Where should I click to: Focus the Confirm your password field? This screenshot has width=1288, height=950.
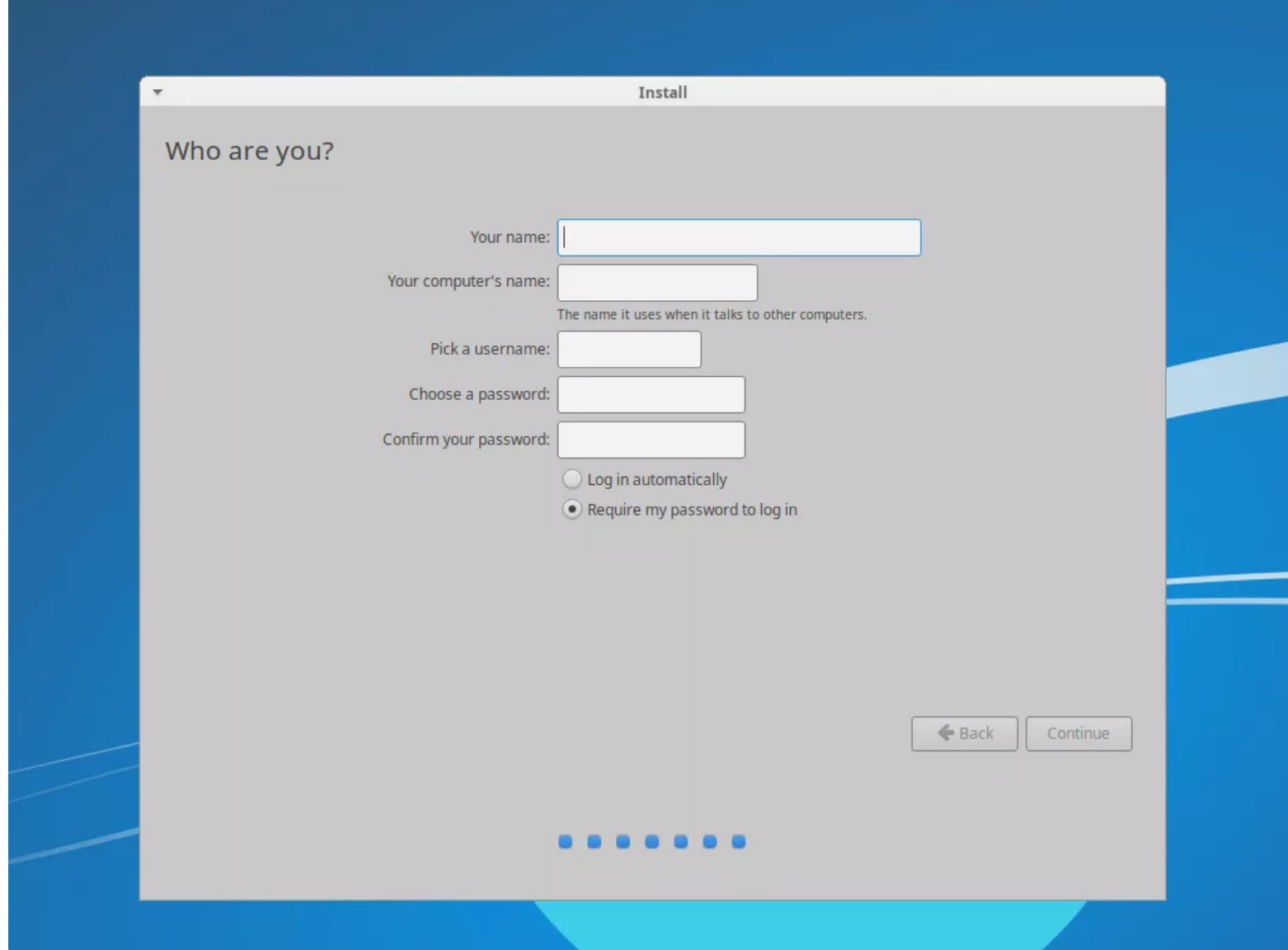coord(651,440)
